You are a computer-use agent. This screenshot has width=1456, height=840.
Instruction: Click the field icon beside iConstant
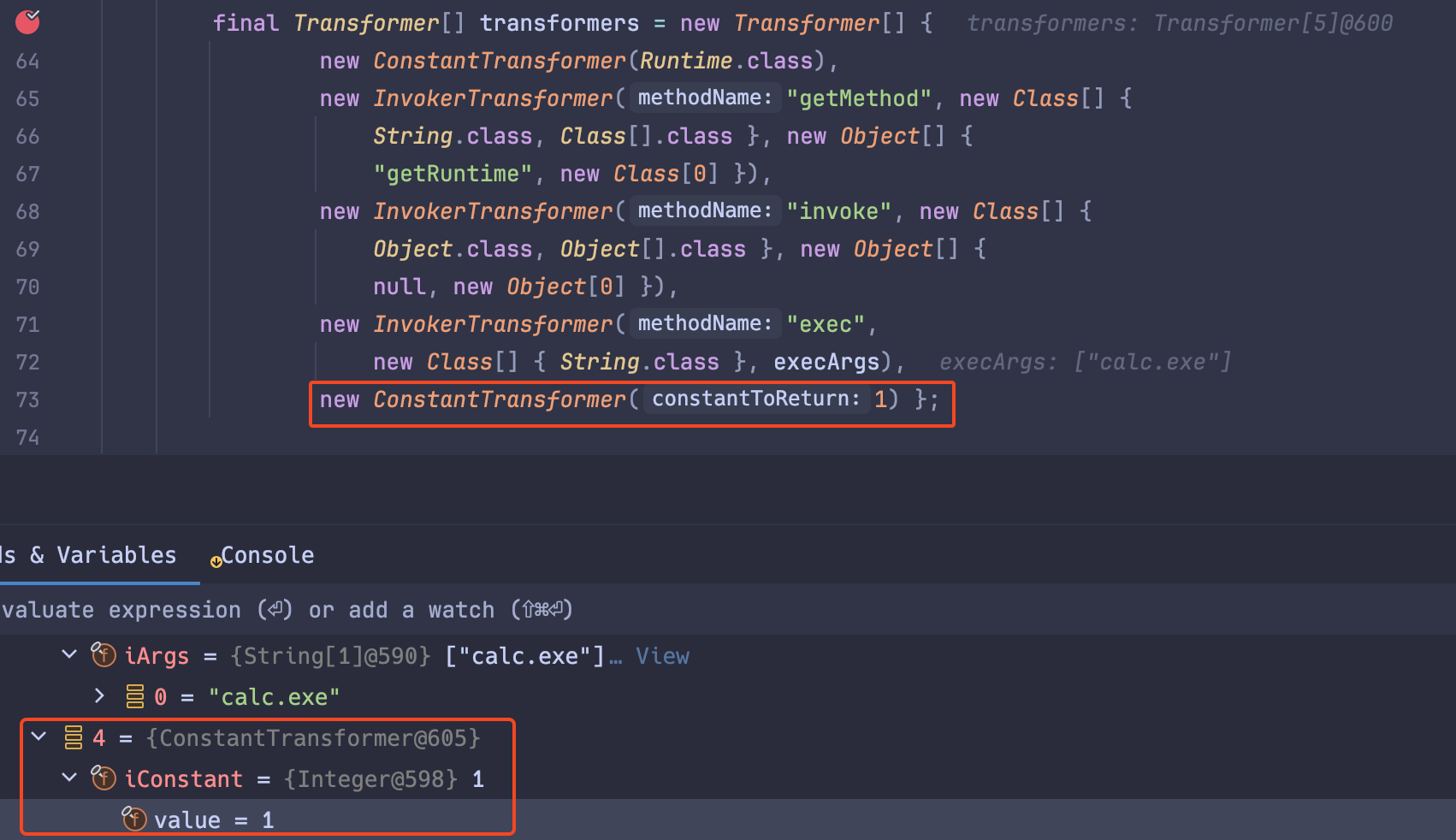click(104, 778)
